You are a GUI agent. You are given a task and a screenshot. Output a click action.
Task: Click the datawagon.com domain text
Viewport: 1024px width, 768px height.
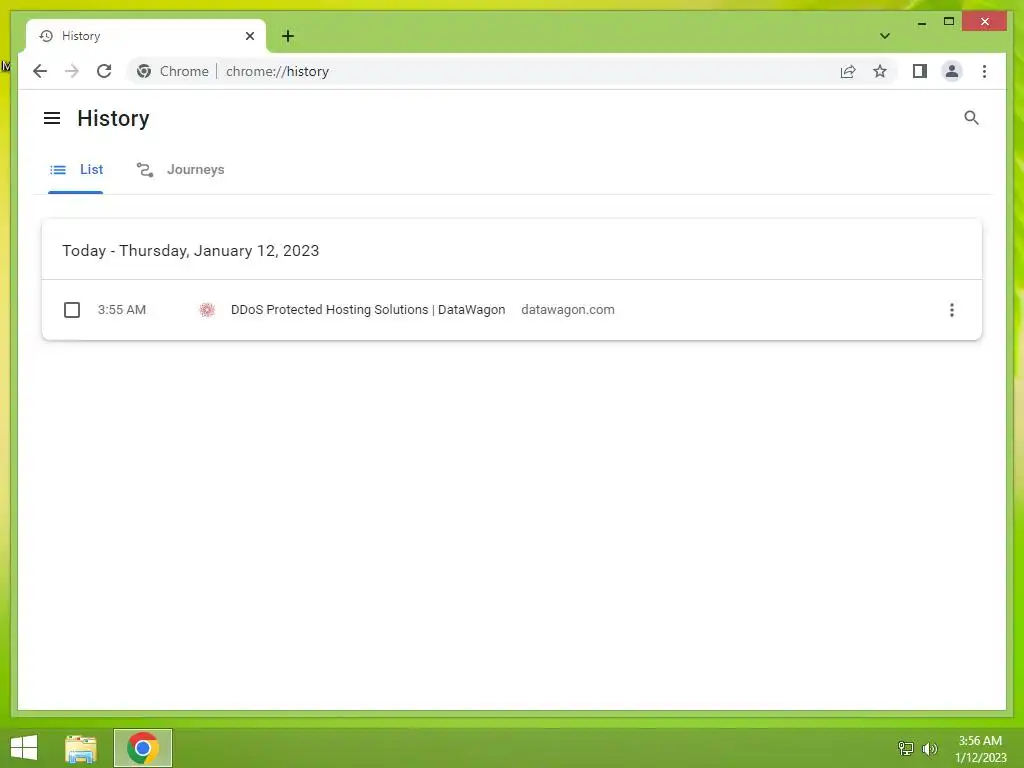pos(568,310)
